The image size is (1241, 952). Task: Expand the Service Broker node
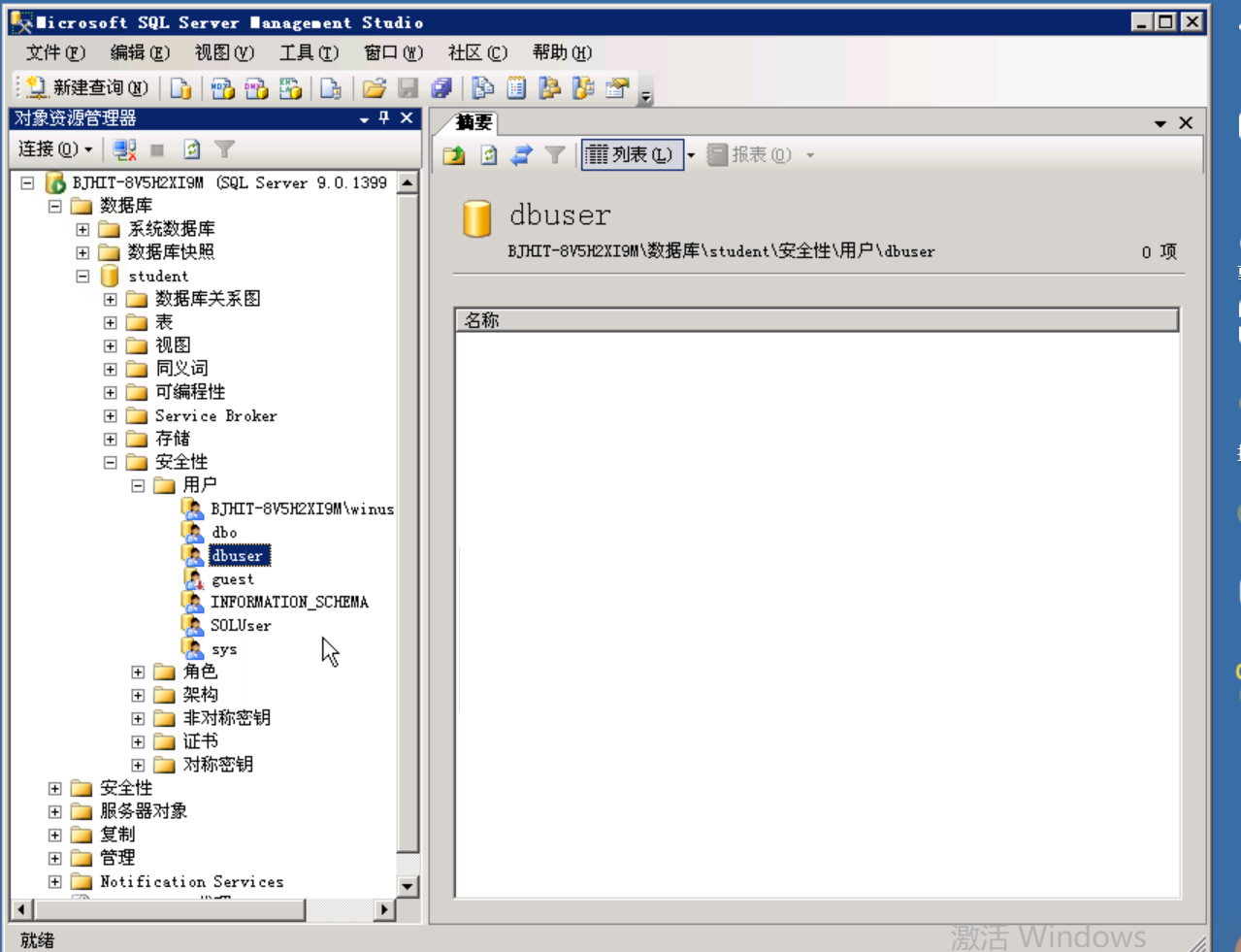point(110,416)
